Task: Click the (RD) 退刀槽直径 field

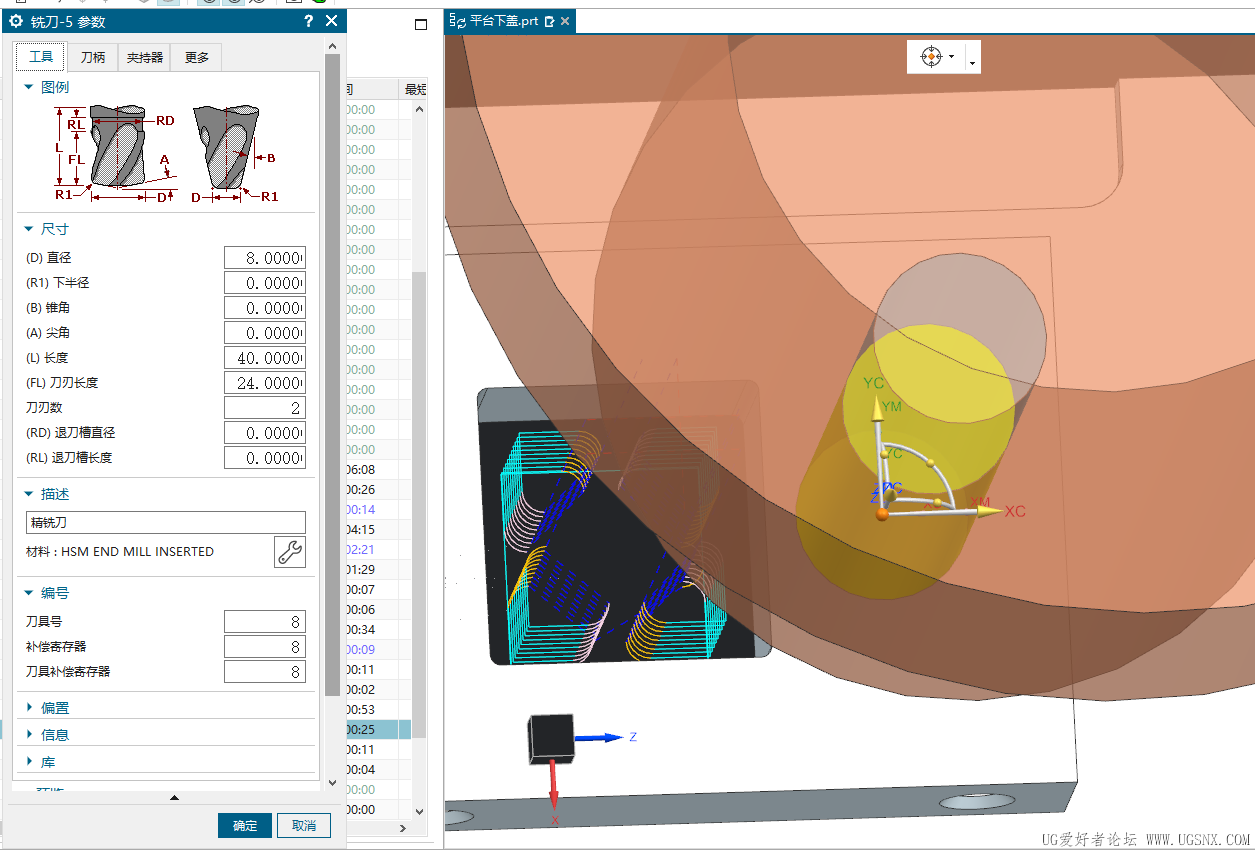Action: (x=265, y=433)
